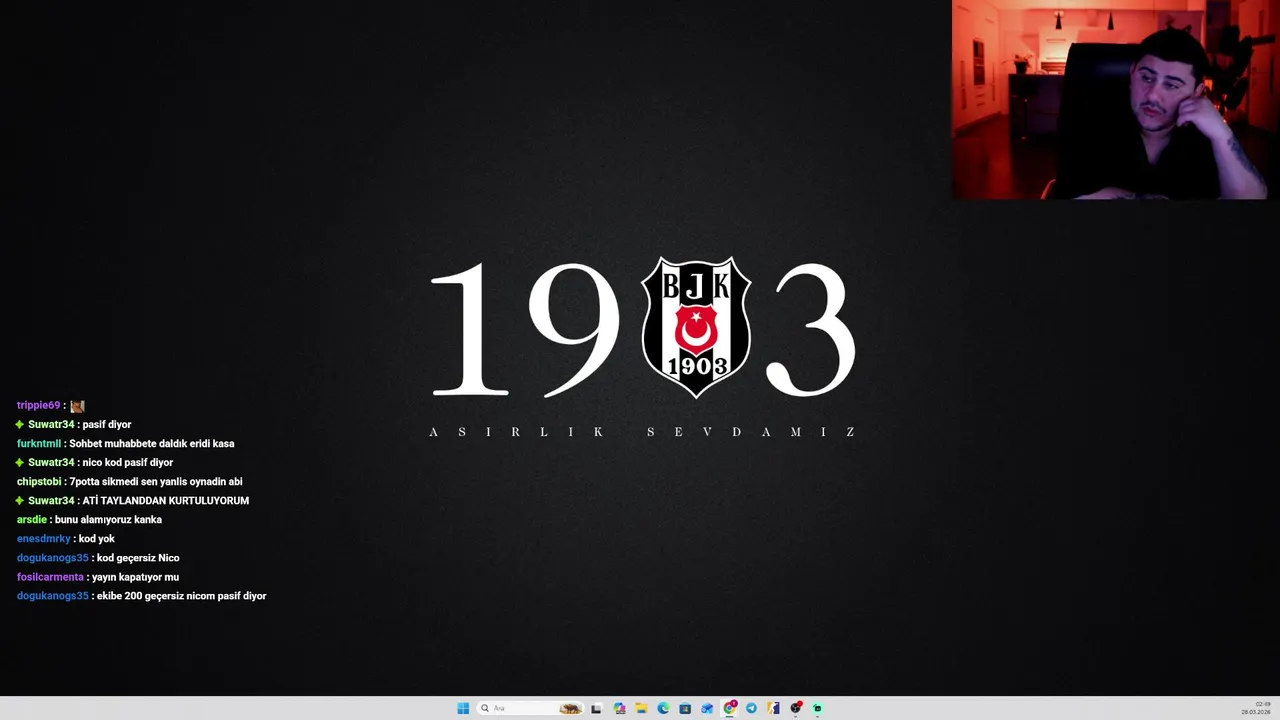Image resolution: width=1280 pixels, height=720 pixels.
Task: Select message 'kod geçersiz Nico'
Action: tap(138, 557)
